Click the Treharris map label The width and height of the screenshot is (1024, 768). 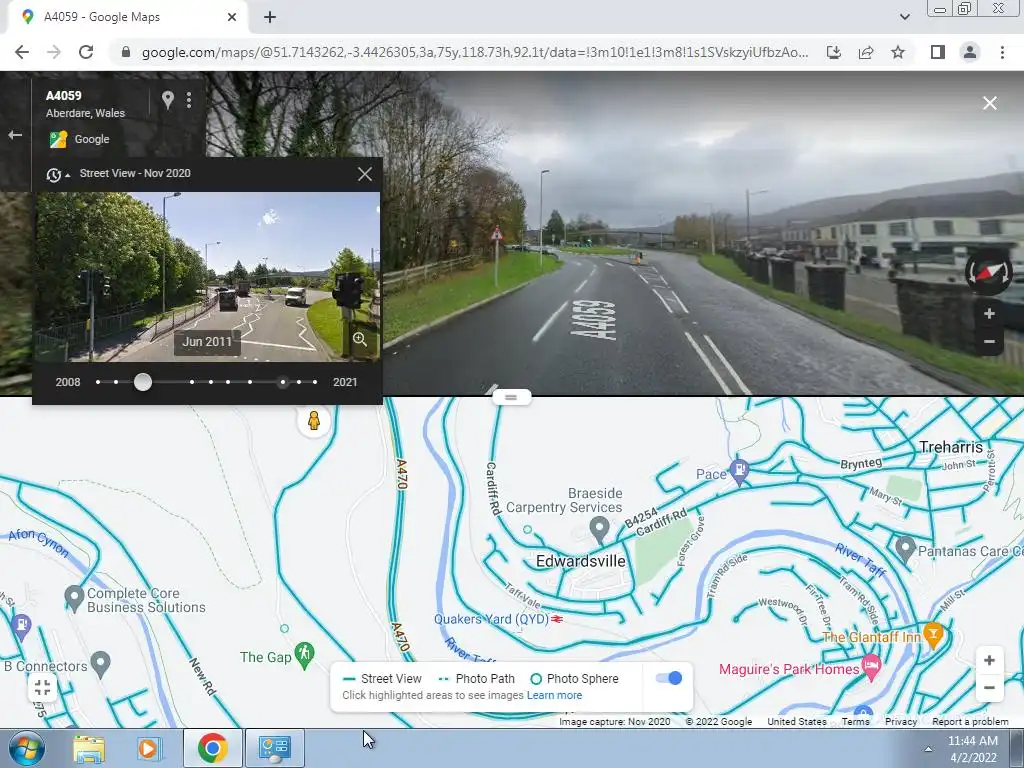point(950,447)
